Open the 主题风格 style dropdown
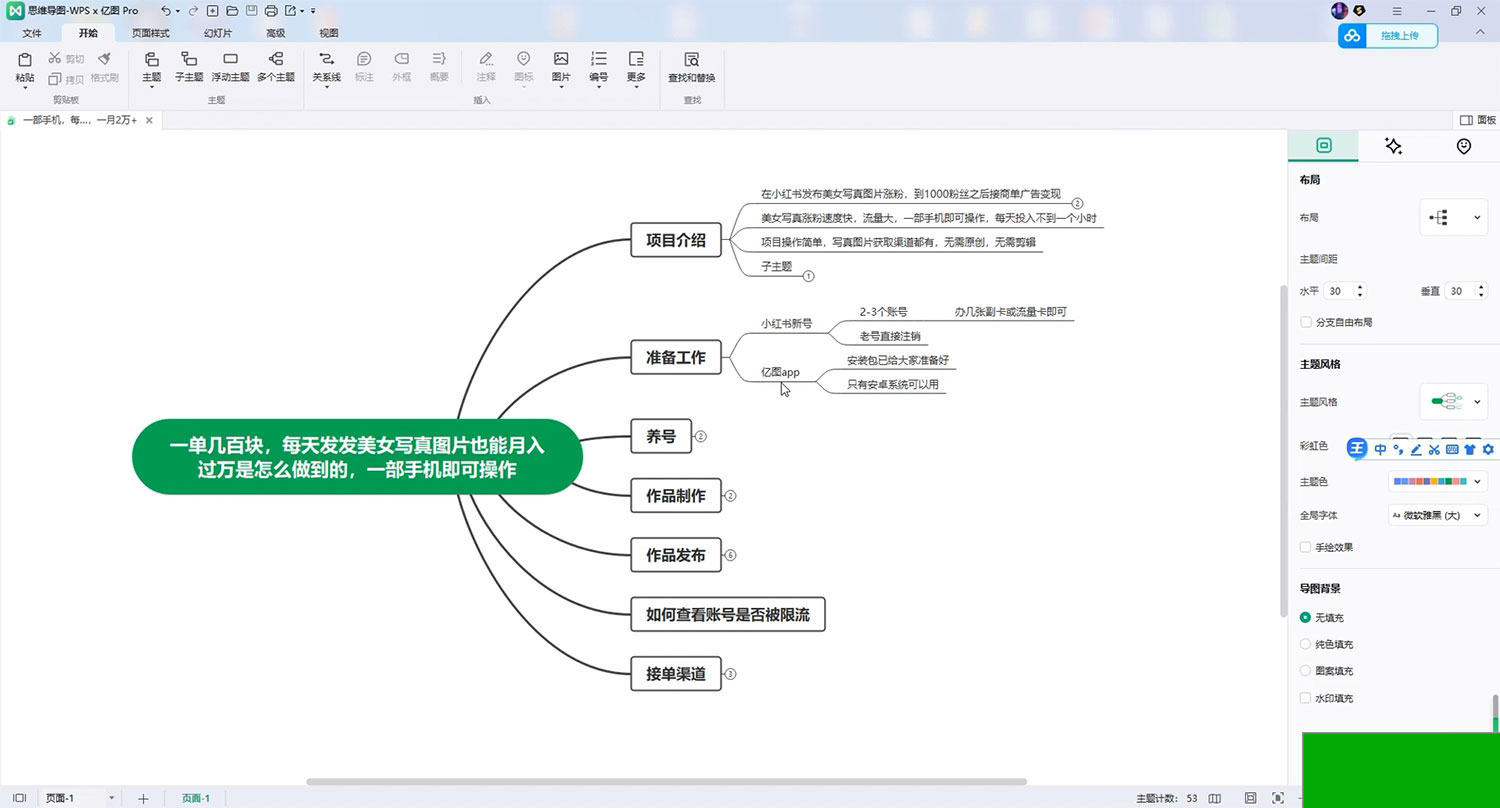This screenshot has height=808, width=1500. click(x=1454, y=402)
